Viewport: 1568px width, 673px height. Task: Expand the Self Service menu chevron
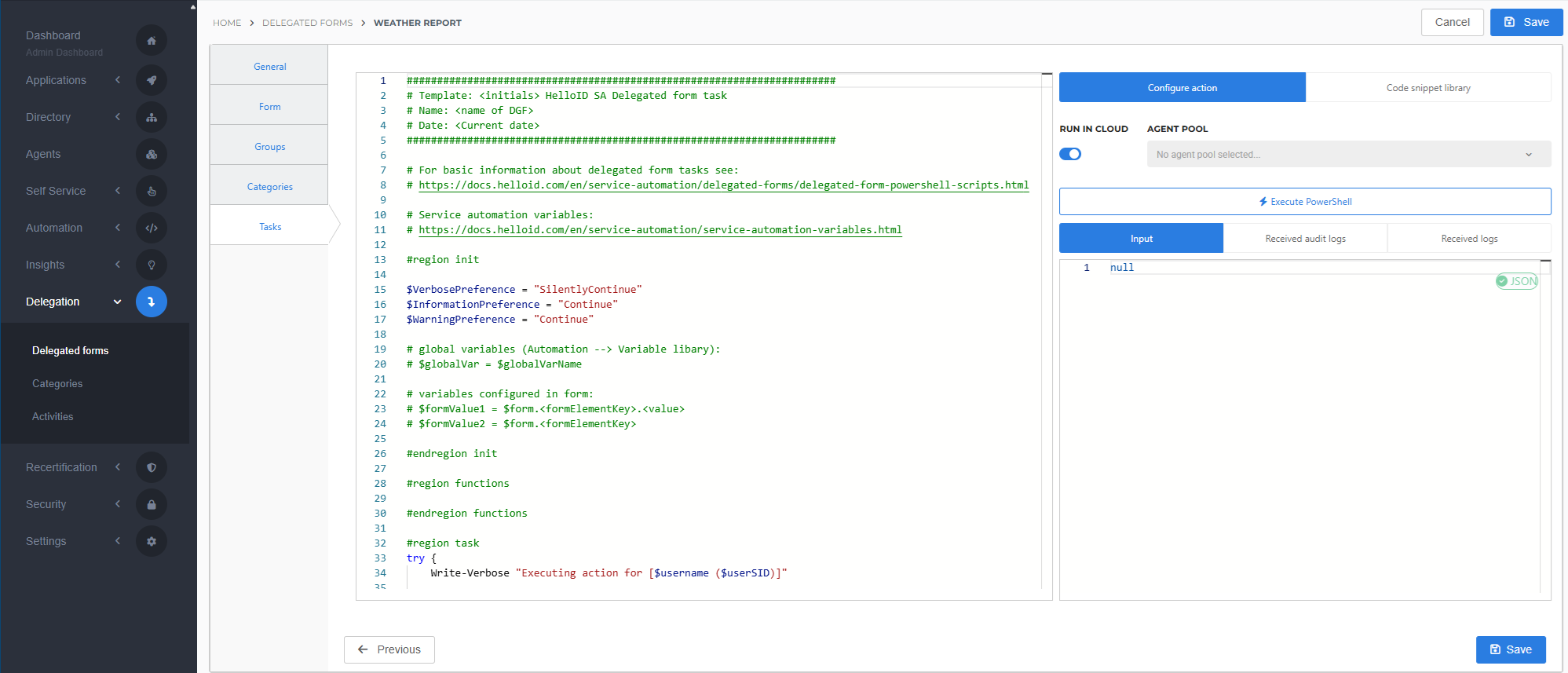(118, 191)
